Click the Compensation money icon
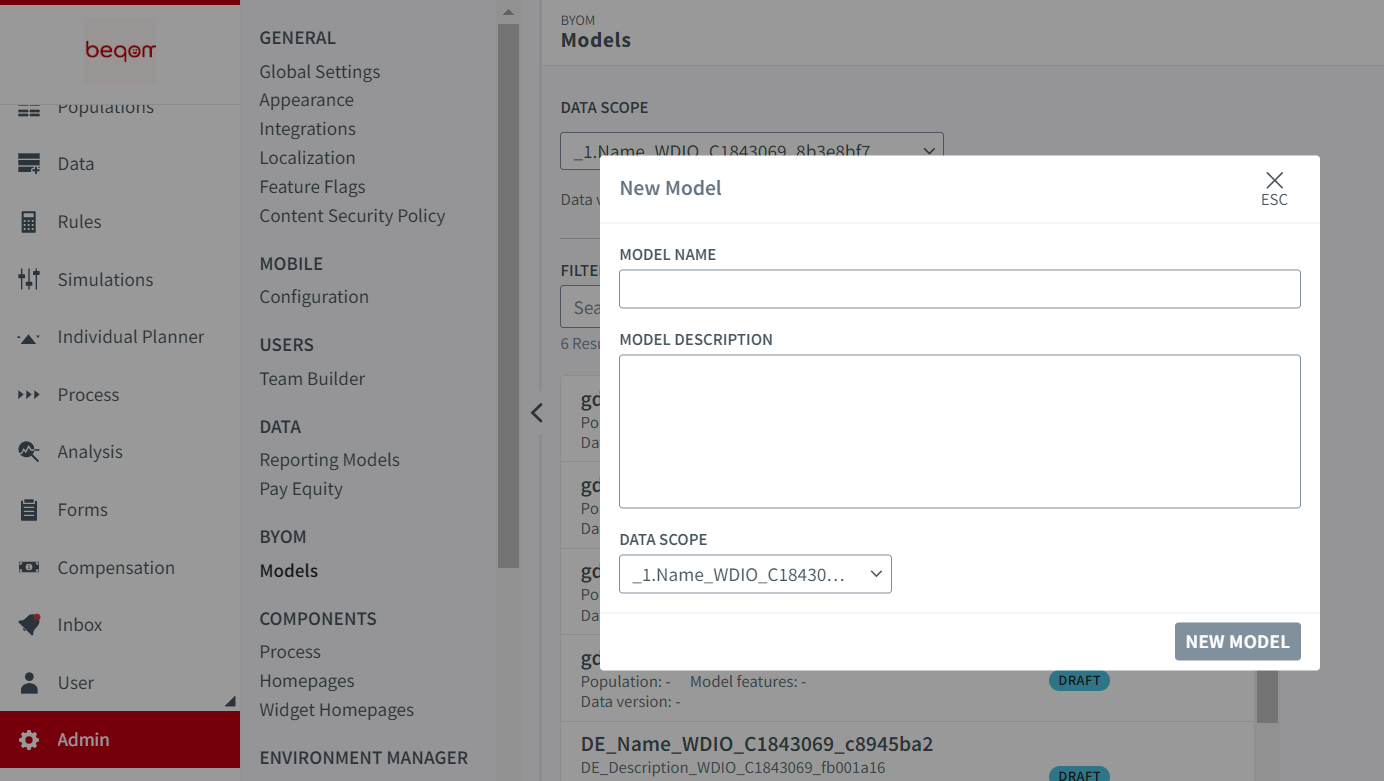The height and width of the screenshot is (781, 1384). [x=29, y=568]
